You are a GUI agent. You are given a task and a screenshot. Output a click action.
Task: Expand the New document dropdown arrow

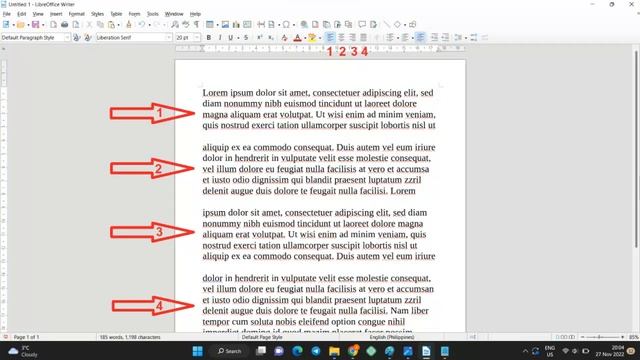click(x=13, y=25)
